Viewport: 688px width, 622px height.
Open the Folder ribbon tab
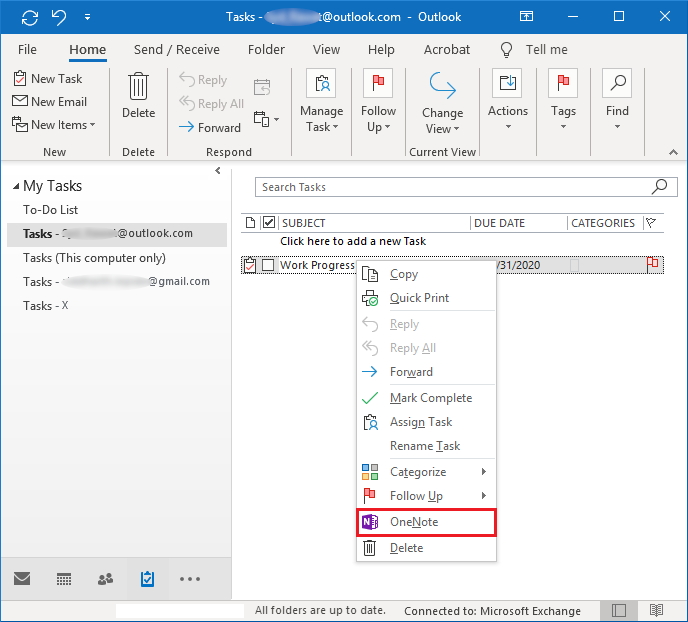tap(266, 50)
